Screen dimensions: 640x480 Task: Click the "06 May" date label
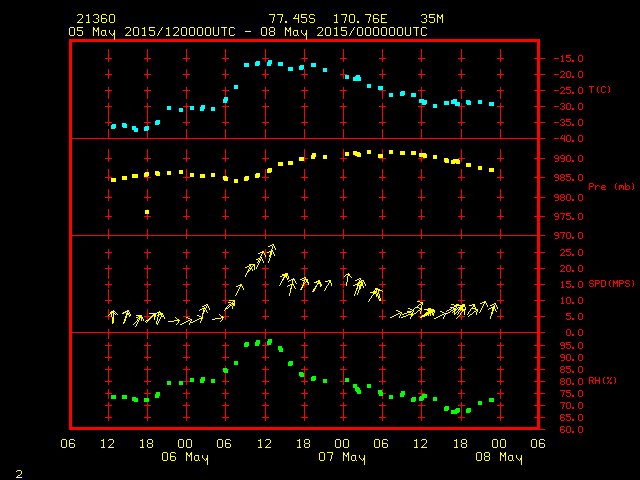coord(185,458)
